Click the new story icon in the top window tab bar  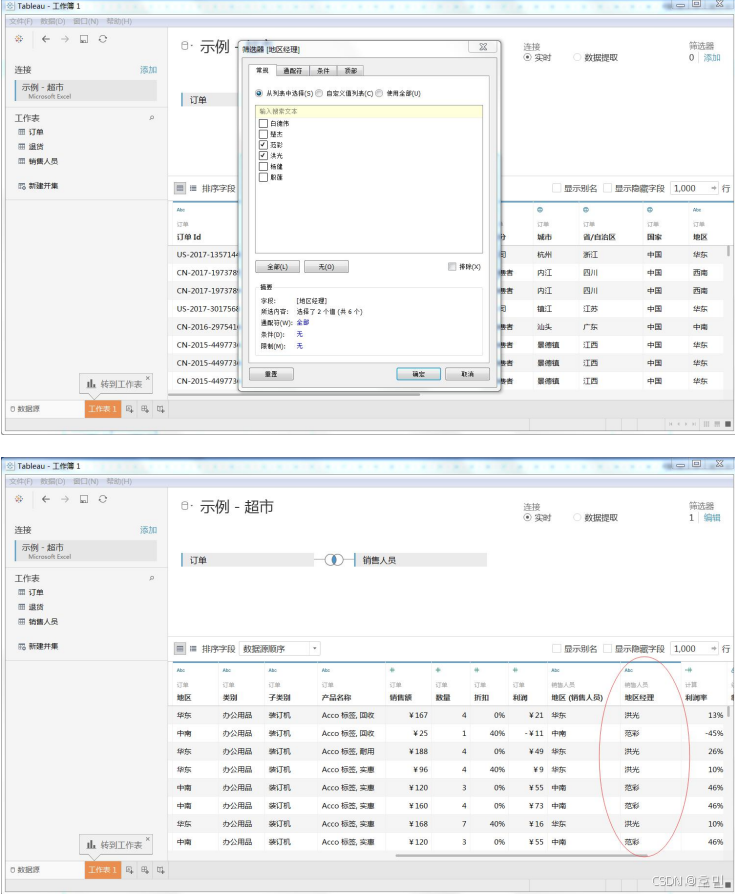(x=161, y=409)
